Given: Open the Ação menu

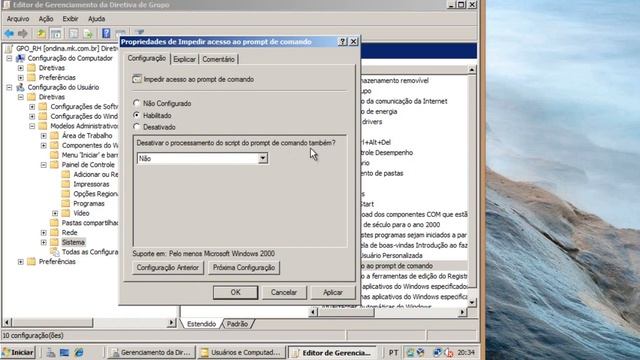Looking at the screenshot, I should point(46,19).
